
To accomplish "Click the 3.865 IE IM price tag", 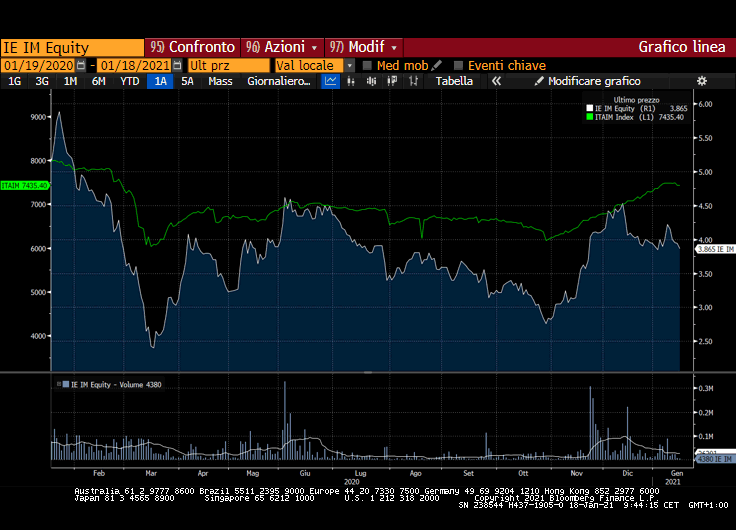I will click(715, 248).
